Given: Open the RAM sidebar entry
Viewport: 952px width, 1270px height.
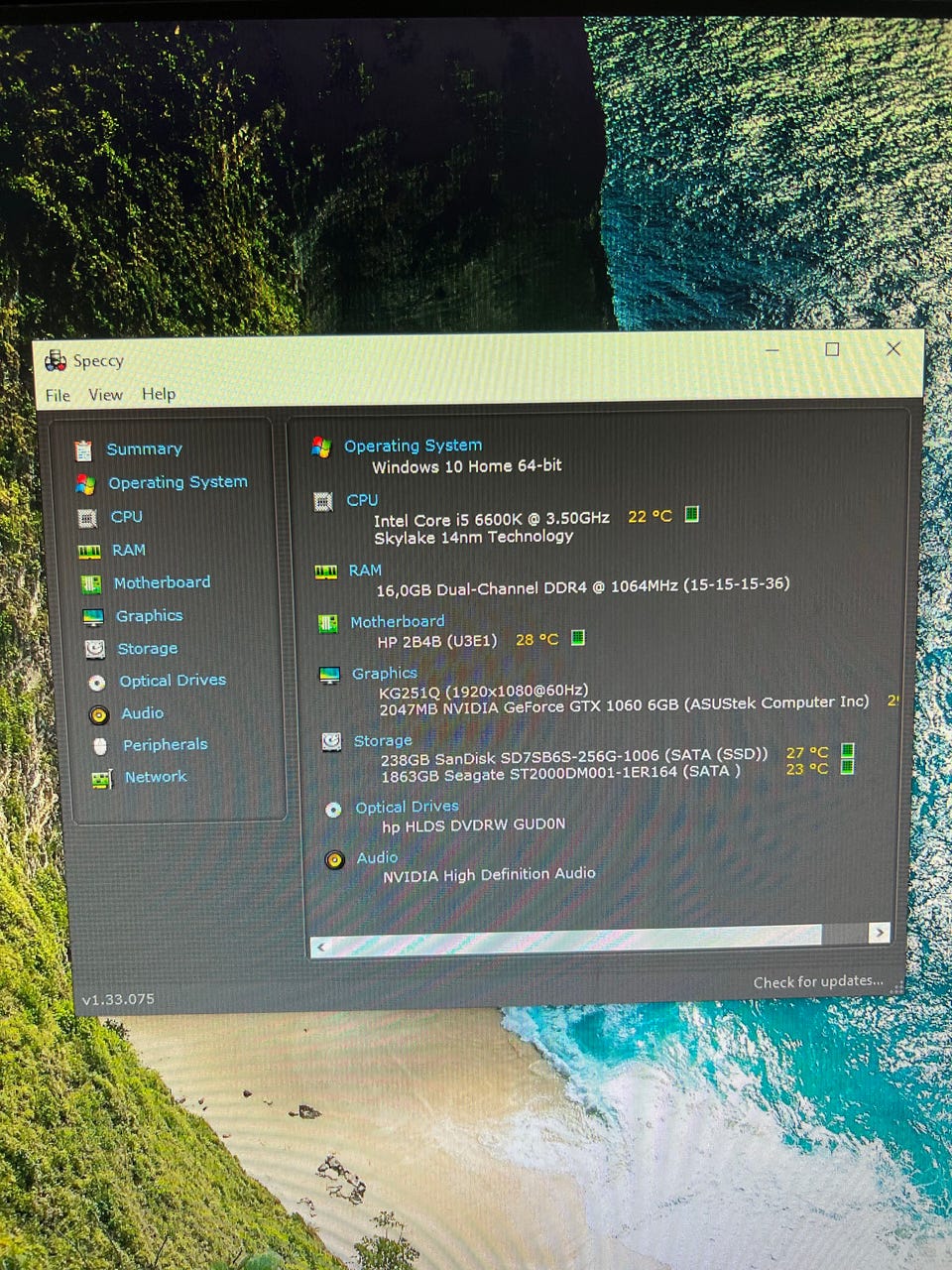Looking at the screenshot, I should (x=129, y=550).
